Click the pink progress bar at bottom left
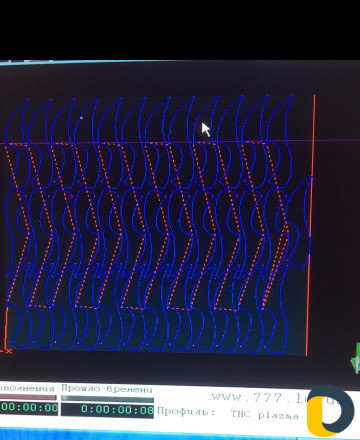The width and height of the screenshot is (360, 440). (x=28, y=397)
